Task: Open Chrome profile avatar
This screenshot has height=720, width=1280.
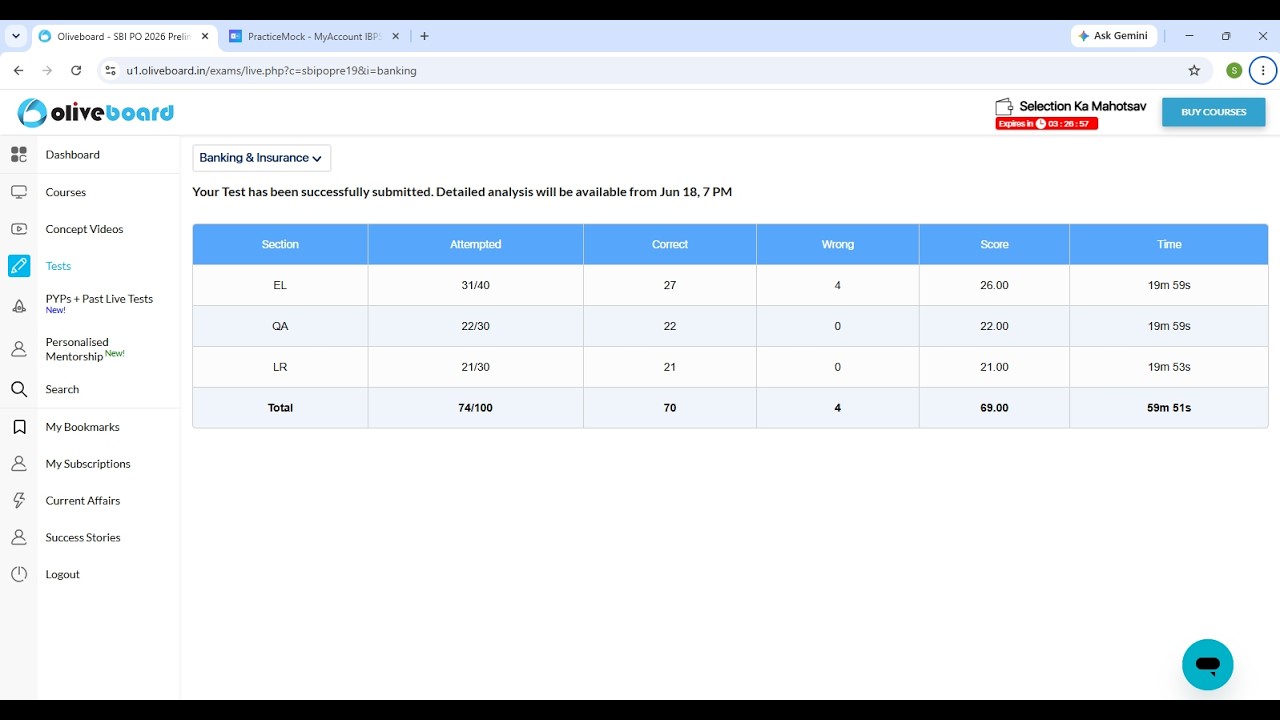Action: 1234,71
